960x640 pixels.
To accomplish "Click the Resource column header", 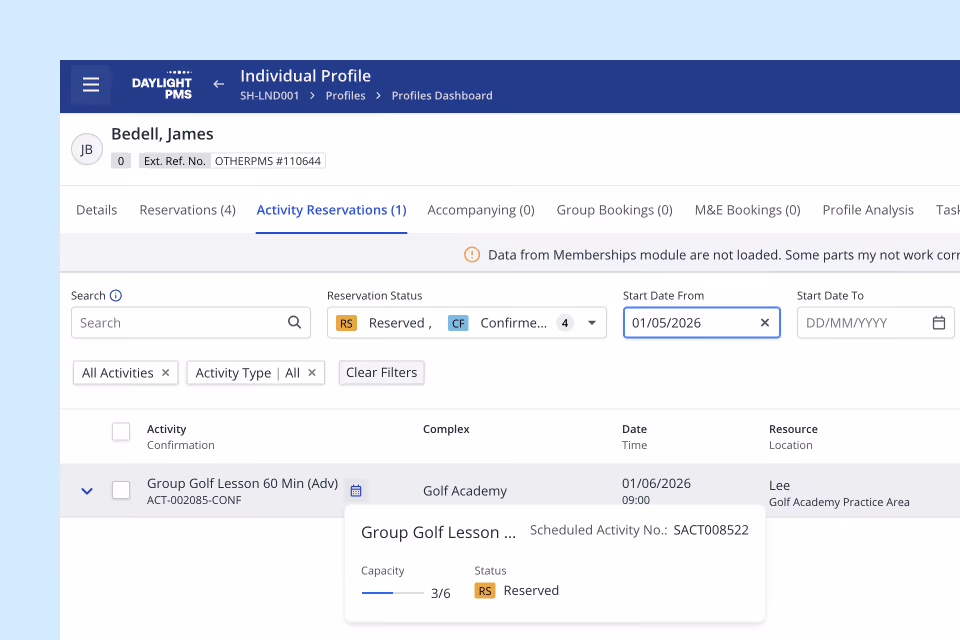I will click(x=793, y=429).
